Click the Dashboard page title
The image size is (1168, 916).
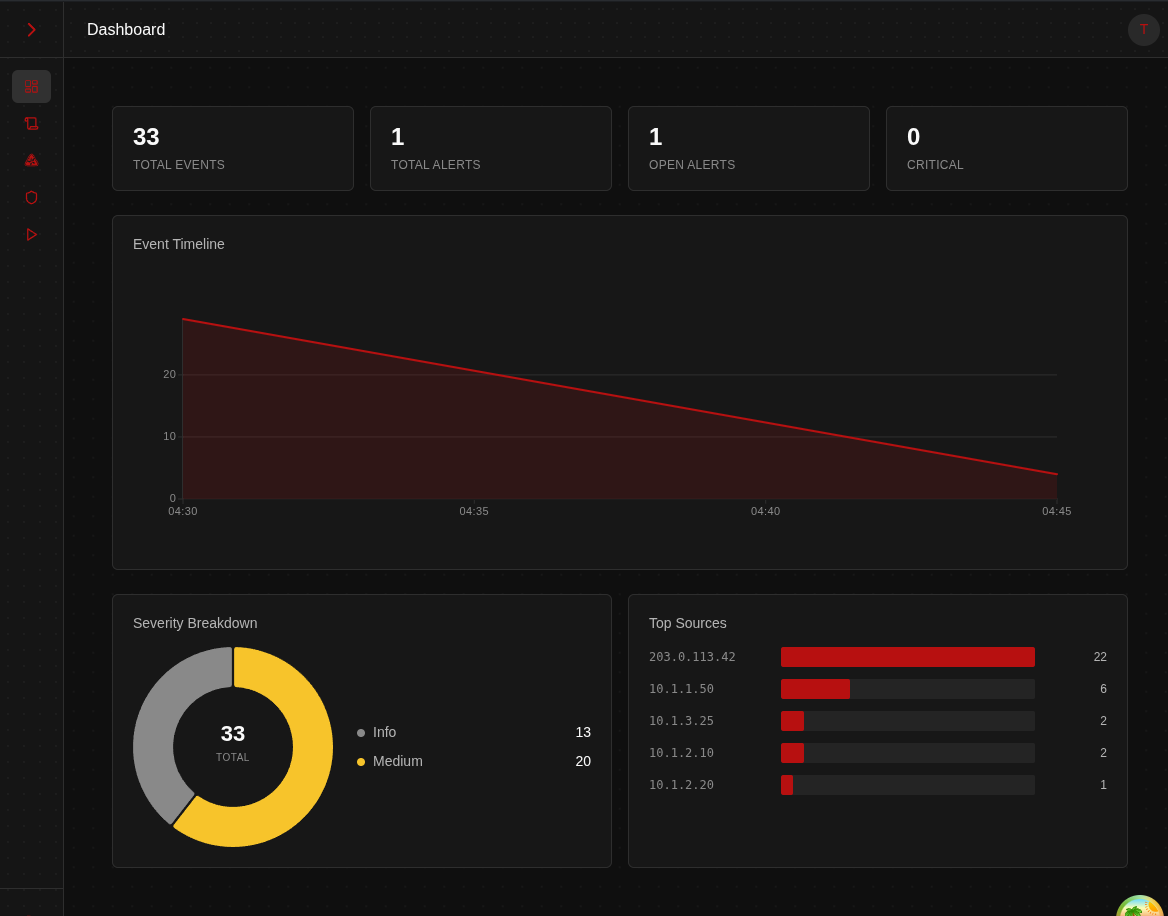(126, 30)
